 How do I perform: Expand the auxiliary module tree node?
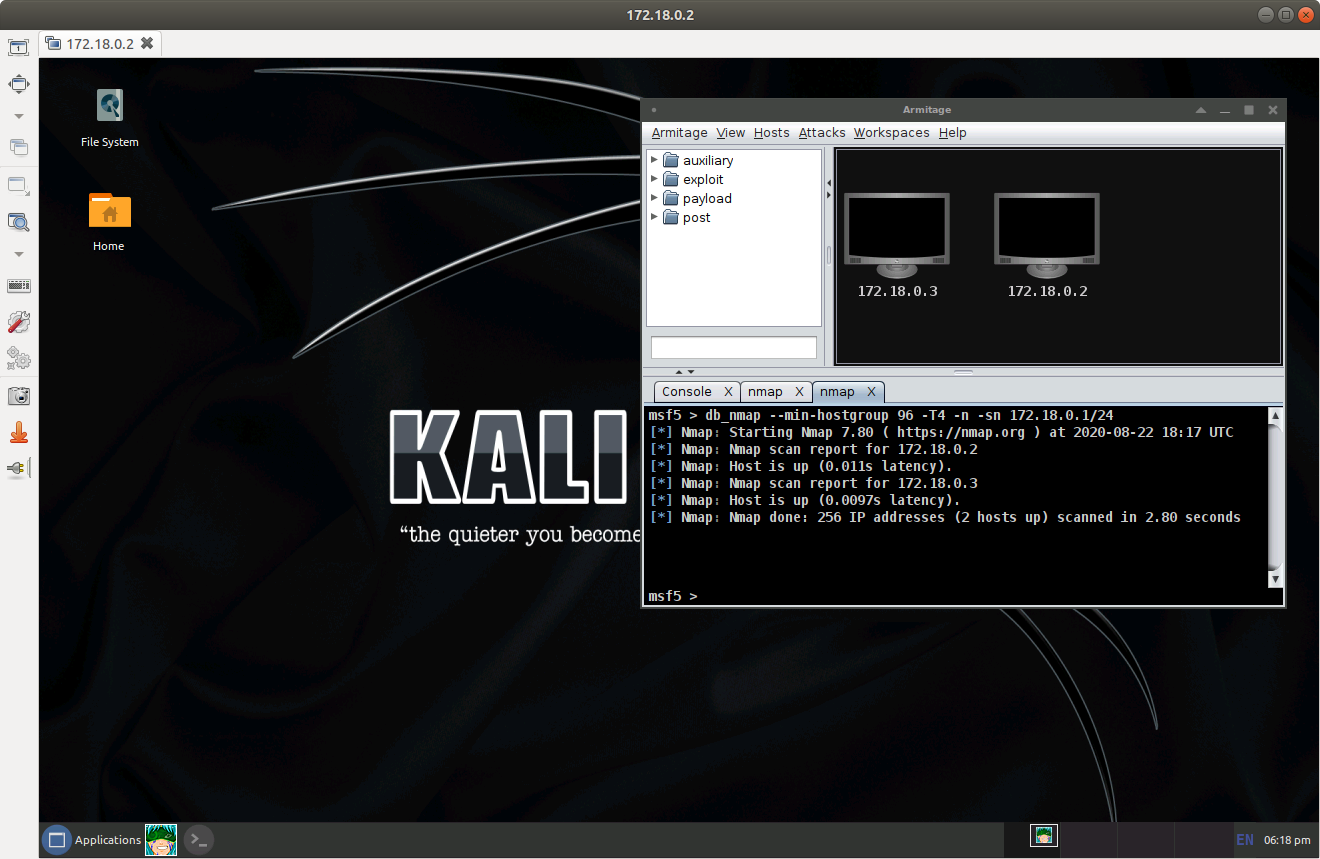click(654, 160)
